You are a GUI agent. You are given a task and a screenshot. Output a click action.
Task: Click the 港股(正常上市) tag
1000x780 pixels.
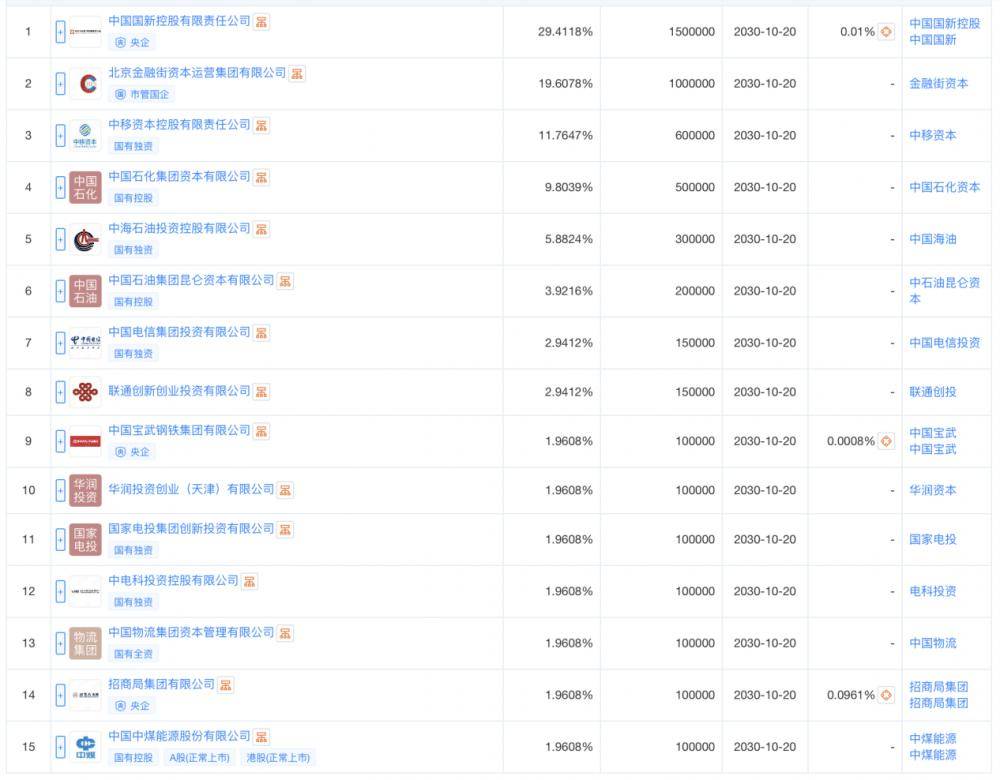pyautogui.click(x=278, y=758)
